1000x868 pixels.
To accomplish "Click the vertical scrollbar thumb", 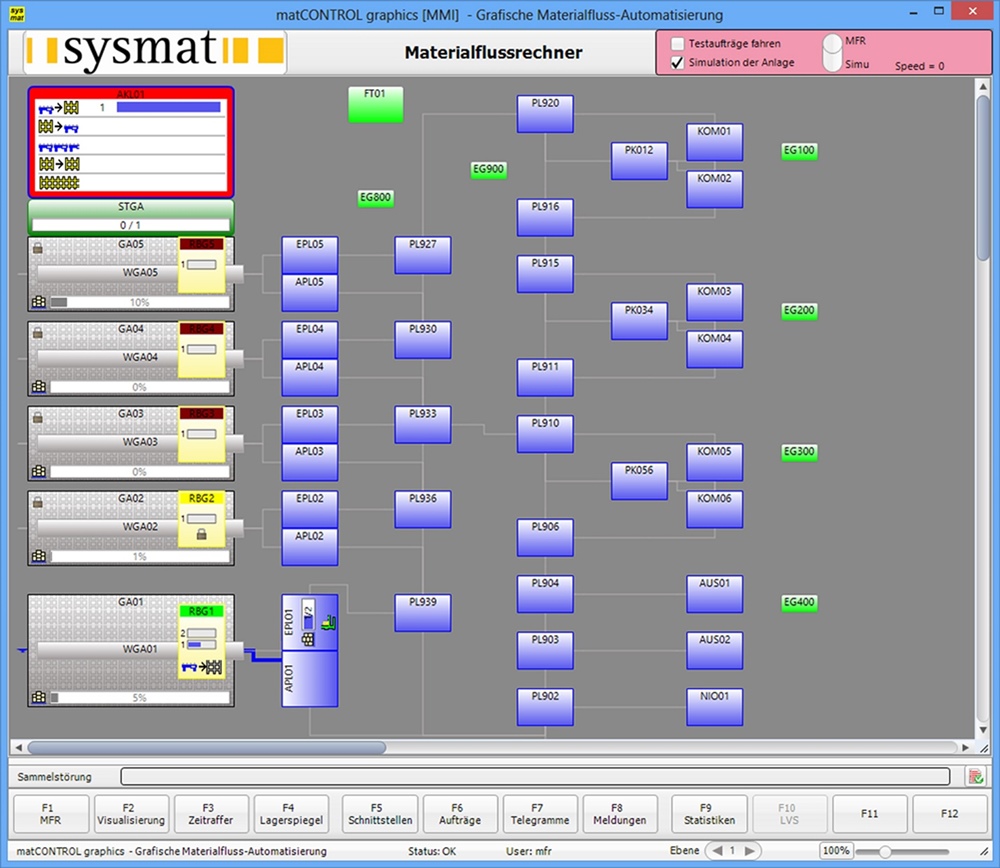I will pyautogui.click(x=983, y=177).
